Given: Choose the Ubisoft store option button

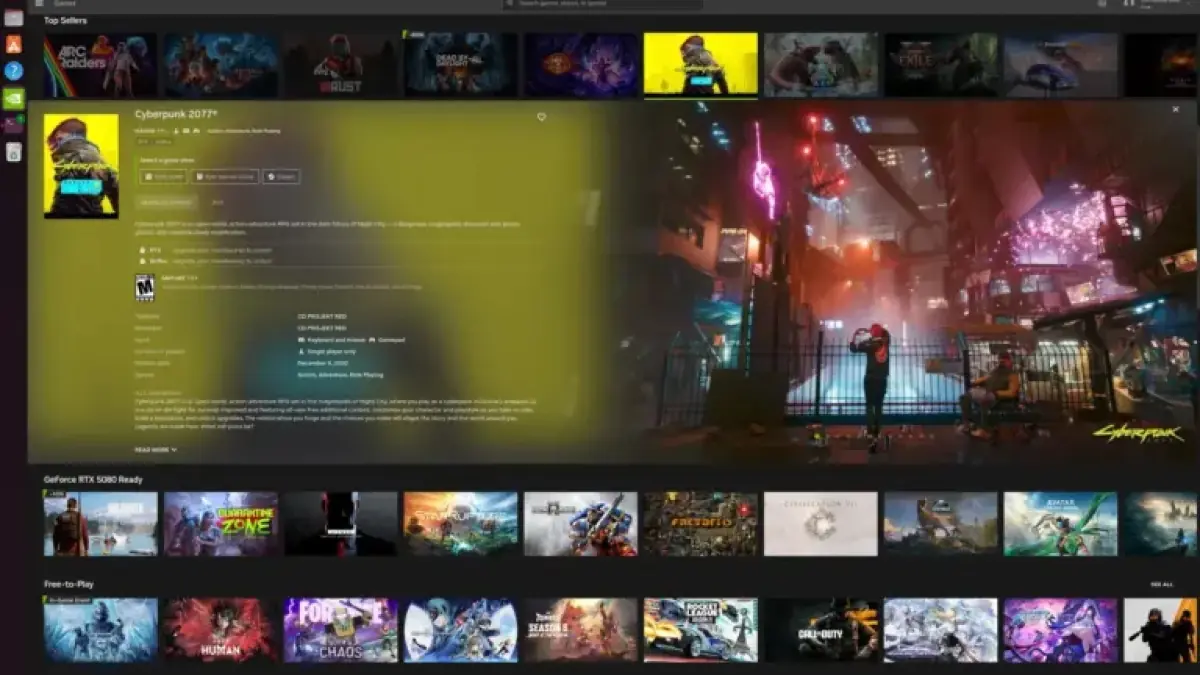Looking at the screenshot, I should coord(281,177).
